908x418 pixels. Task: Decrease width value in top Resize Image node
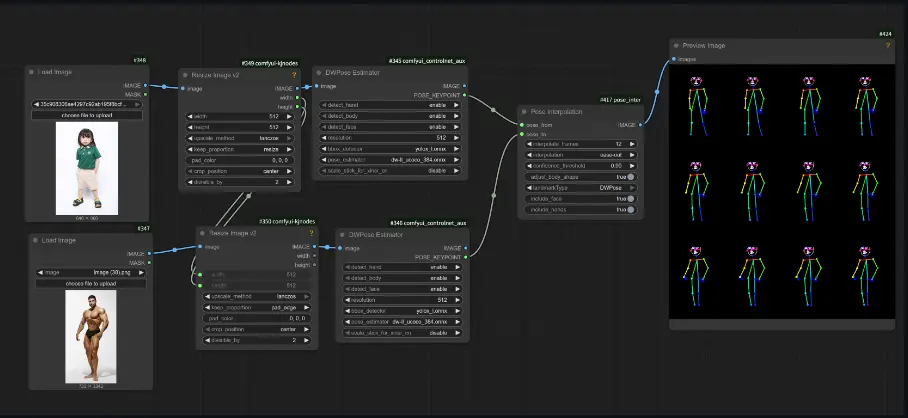pyautogui.click(x=187, y=116)
